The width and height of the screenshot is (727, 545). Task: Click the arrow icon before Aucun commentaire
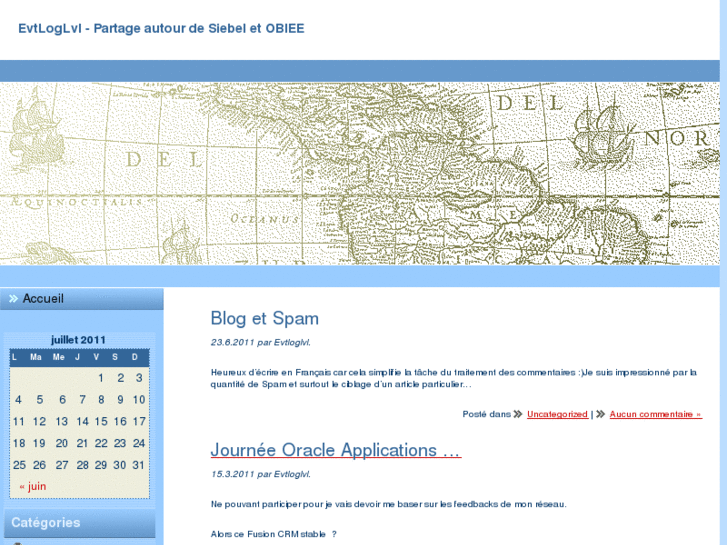click(x=600, y=414)
